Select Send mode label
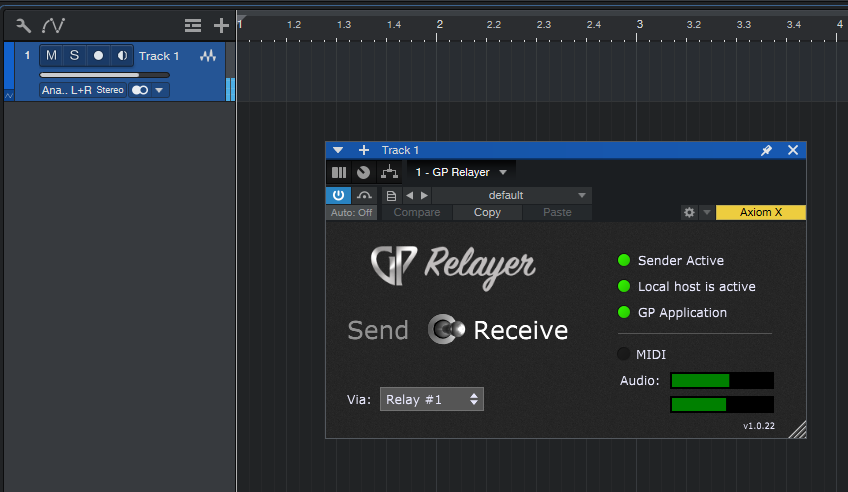The height and width of the screenshot is (492, 848). (x=378, y=330)
